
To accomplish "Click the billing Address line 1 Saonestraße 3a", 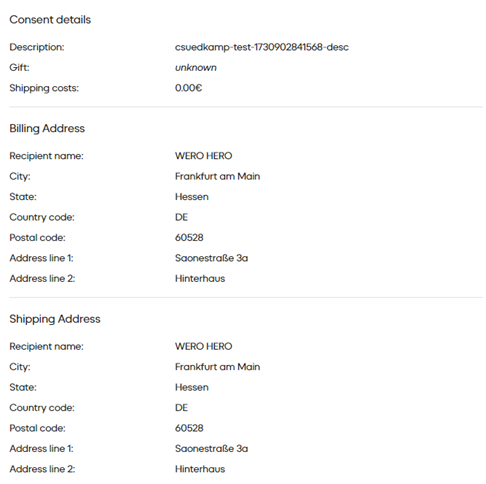I will (211, 258).
